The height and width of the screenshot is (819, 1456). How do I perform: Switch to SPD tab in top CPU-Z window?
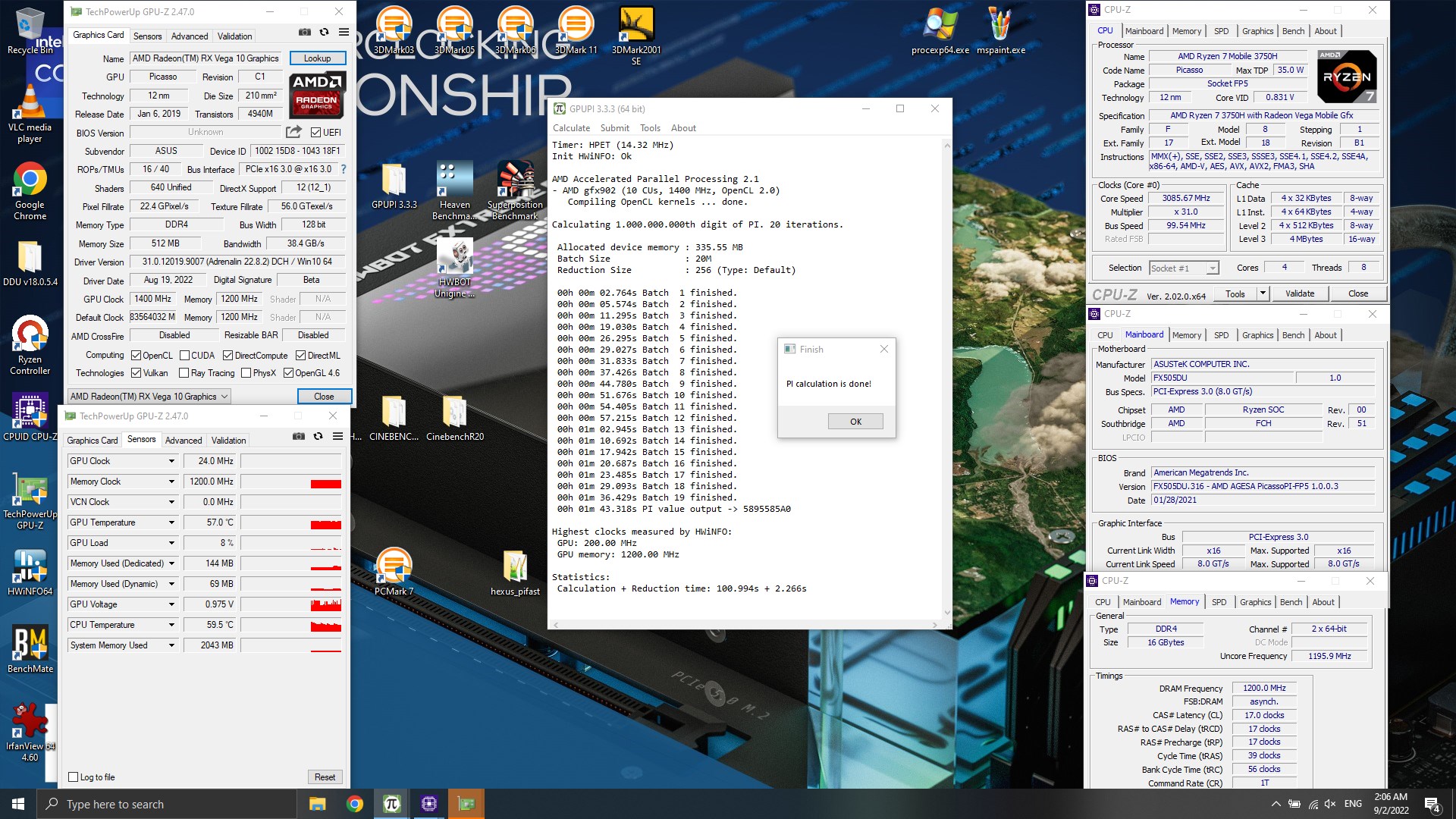[x=1221, y=31]
